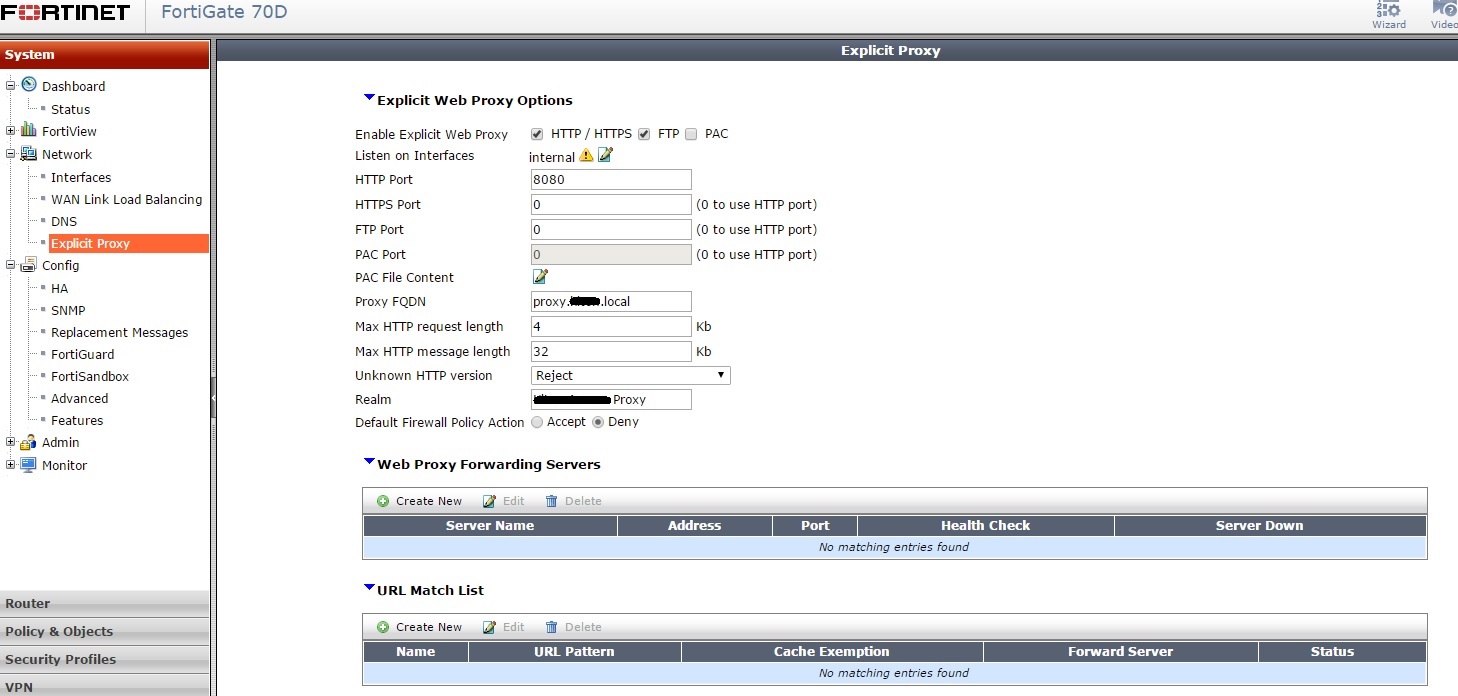Image resolution: width=1458 pixels, height=696 pixels.
Task: Click the sidebar collapse handle
Action: [x=213, y=397]
